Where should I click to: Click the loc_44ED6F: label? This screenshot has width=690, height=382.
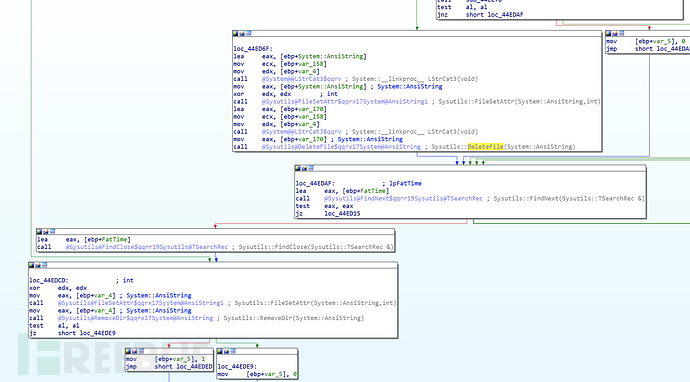click(x=253, y=49)
